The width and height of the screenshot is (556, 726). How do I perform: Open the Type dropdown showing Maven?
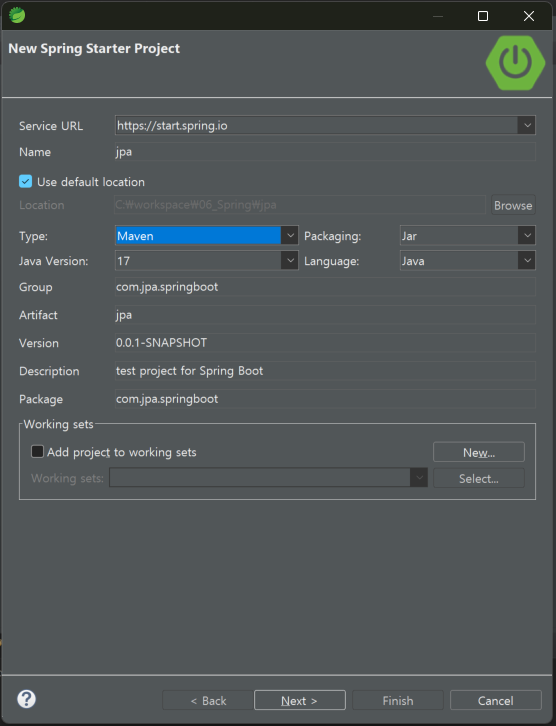click(206, 236)
